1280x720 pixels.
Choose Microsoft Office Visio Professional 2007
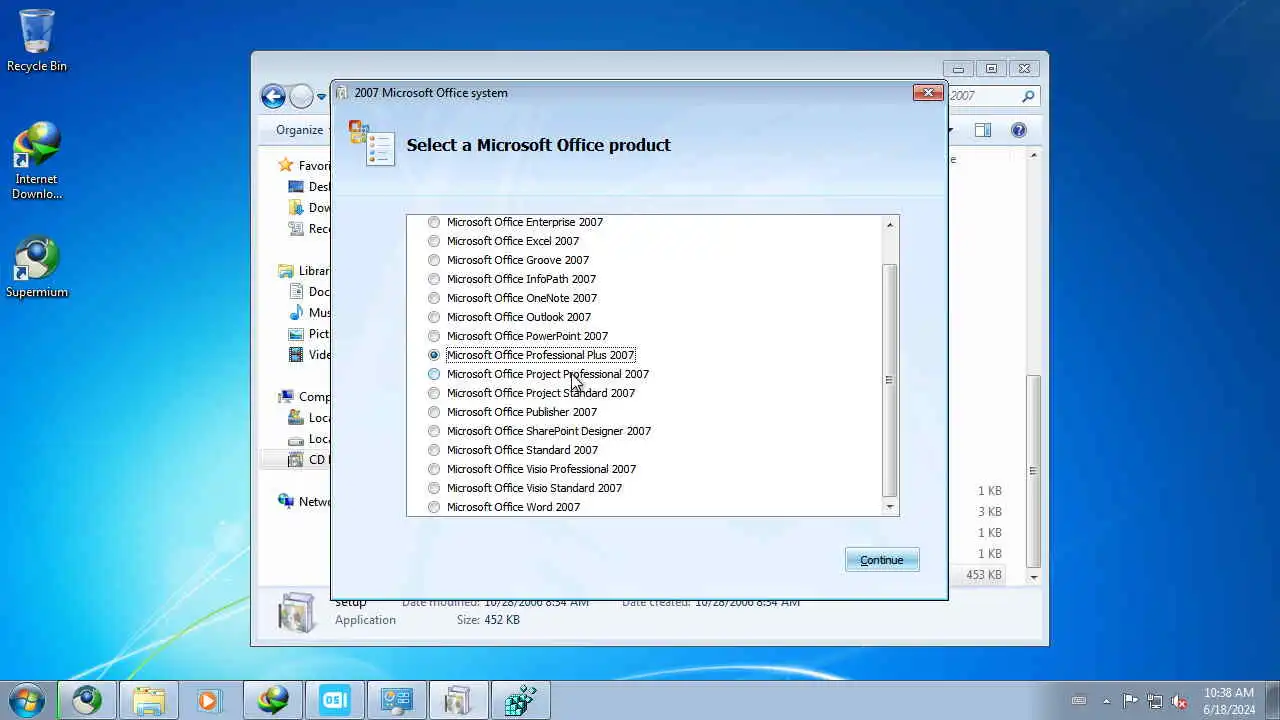tap(434, 469)
